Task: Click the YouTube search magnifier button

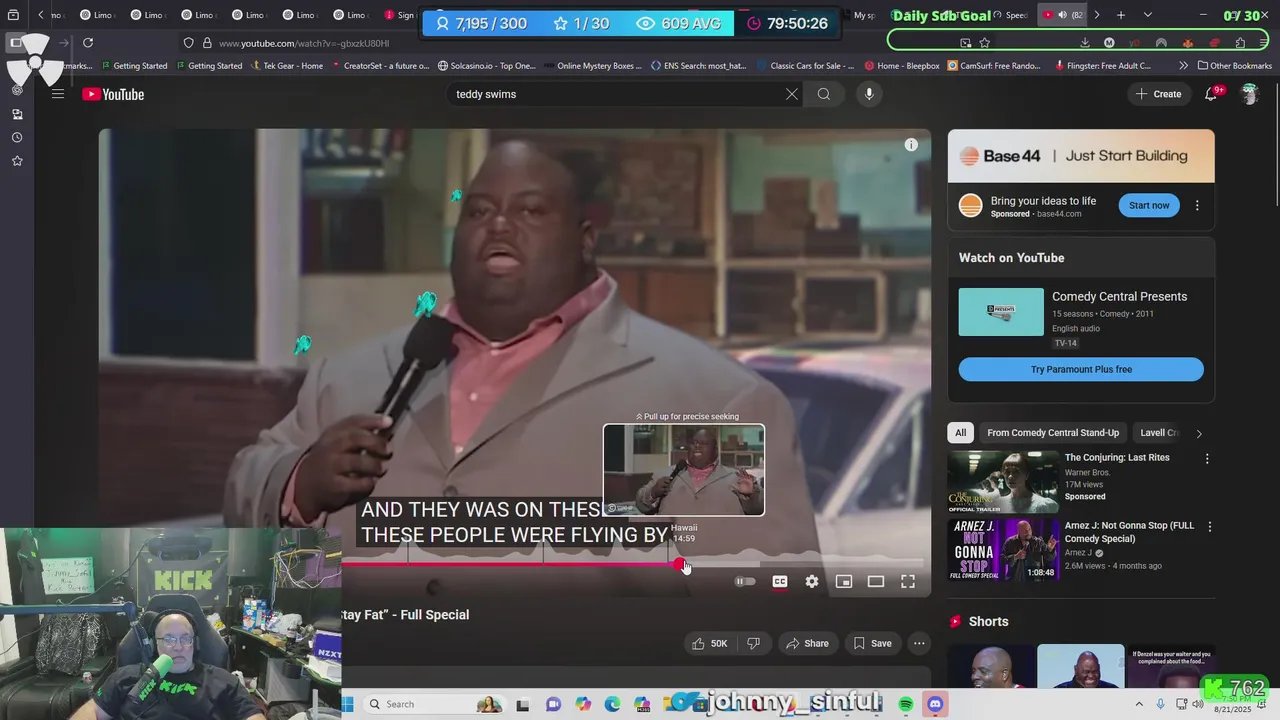Action: click(x=824, y=94)
